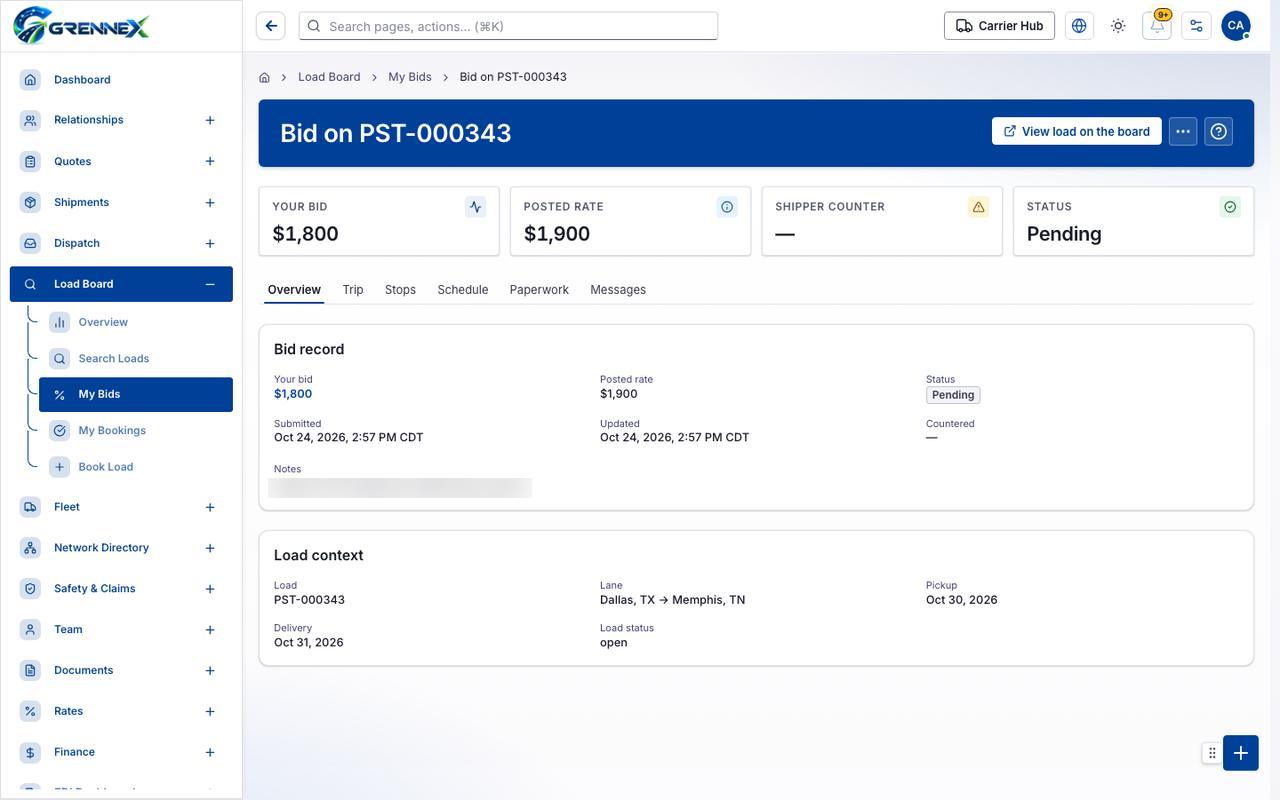Open Search Loads in sidebar

(136, 358)
